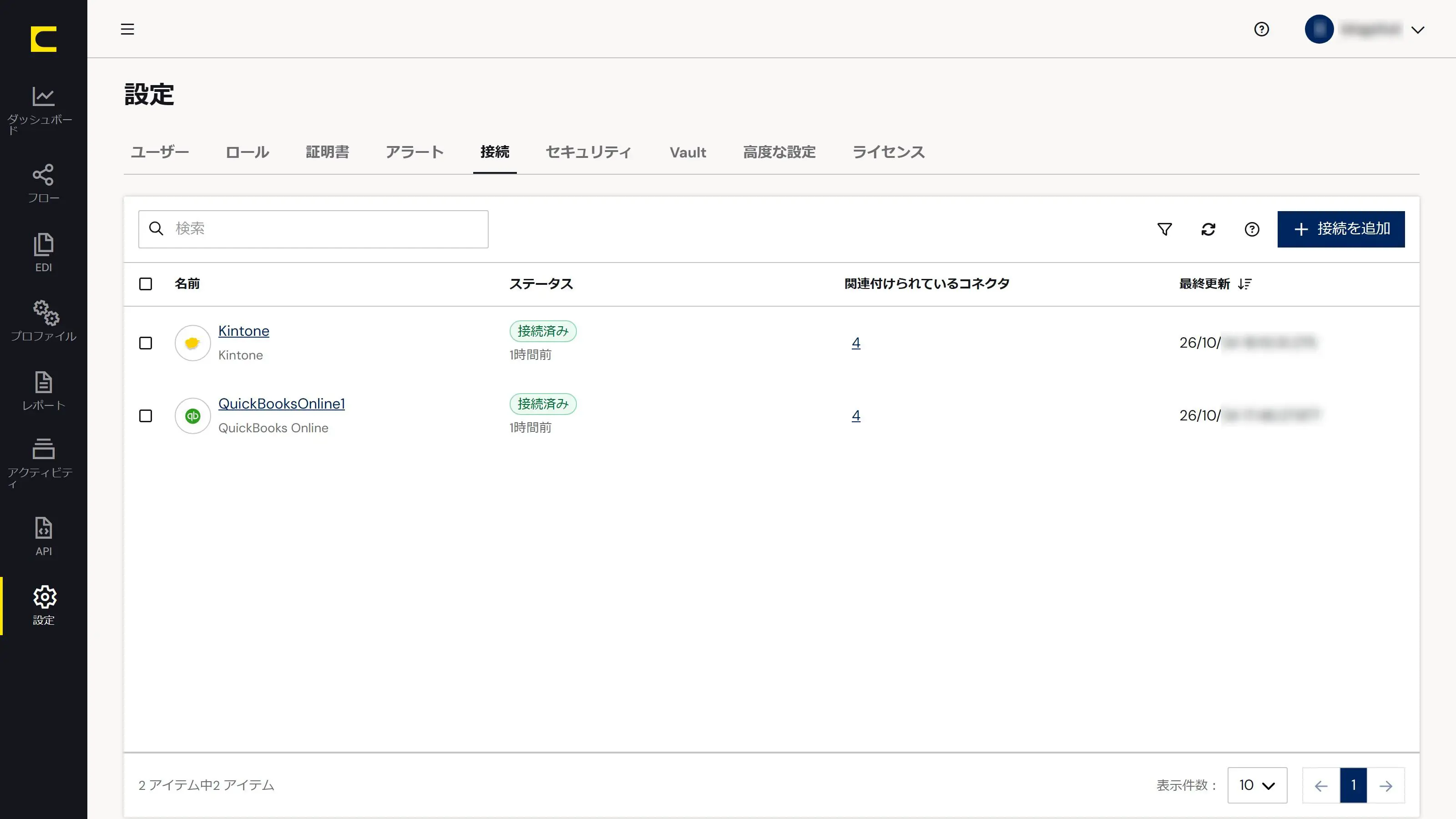Toggle the hamburger menu icon

pyautogui.click(x=127, y=29)
